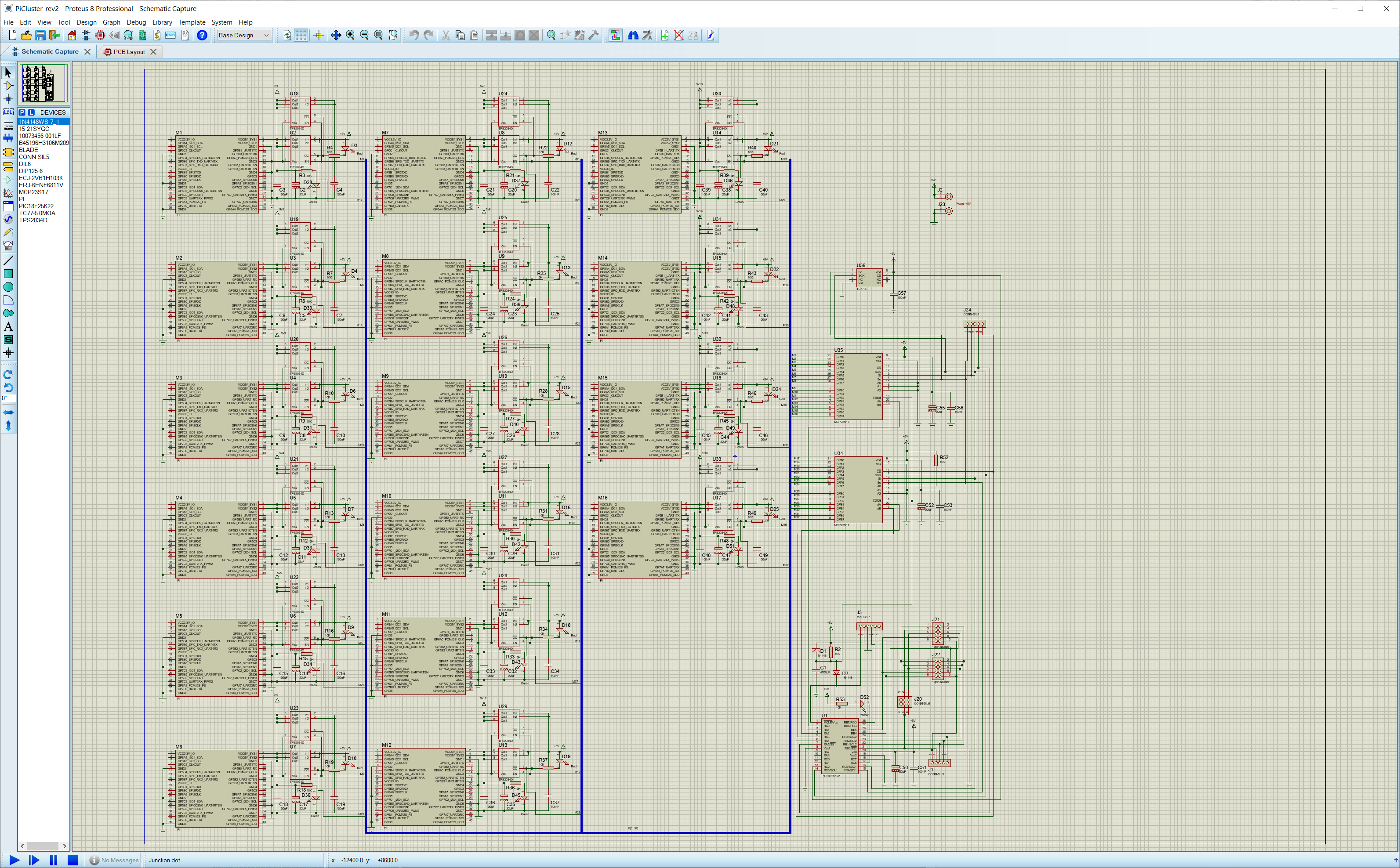Click the 'P' pick devices button
Screen dimensions: 1400x868
coord(22,112)
